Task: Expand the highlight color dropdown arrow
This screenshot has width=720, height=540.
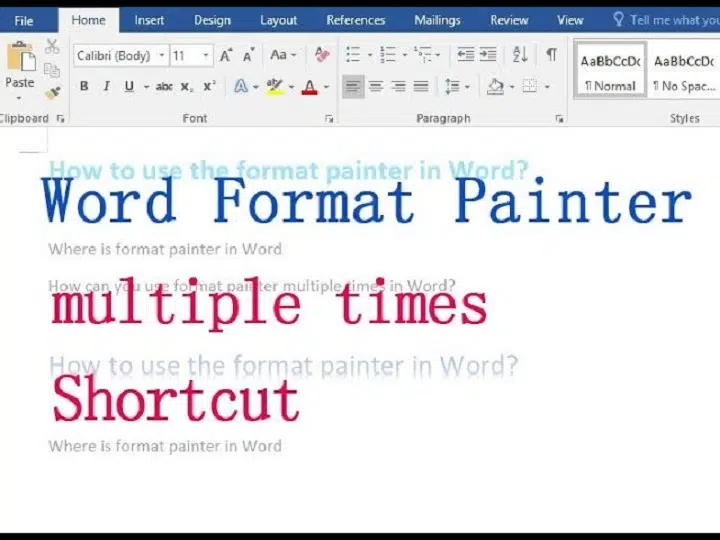Action: pyautogui.click(x=291, y=87)
